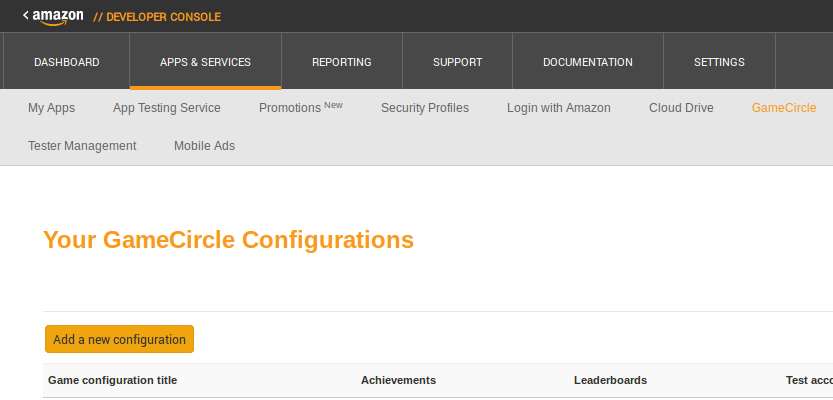Screen dimensions: 833x400
Task: Go to Security Profiles
Action: (425, 108)
